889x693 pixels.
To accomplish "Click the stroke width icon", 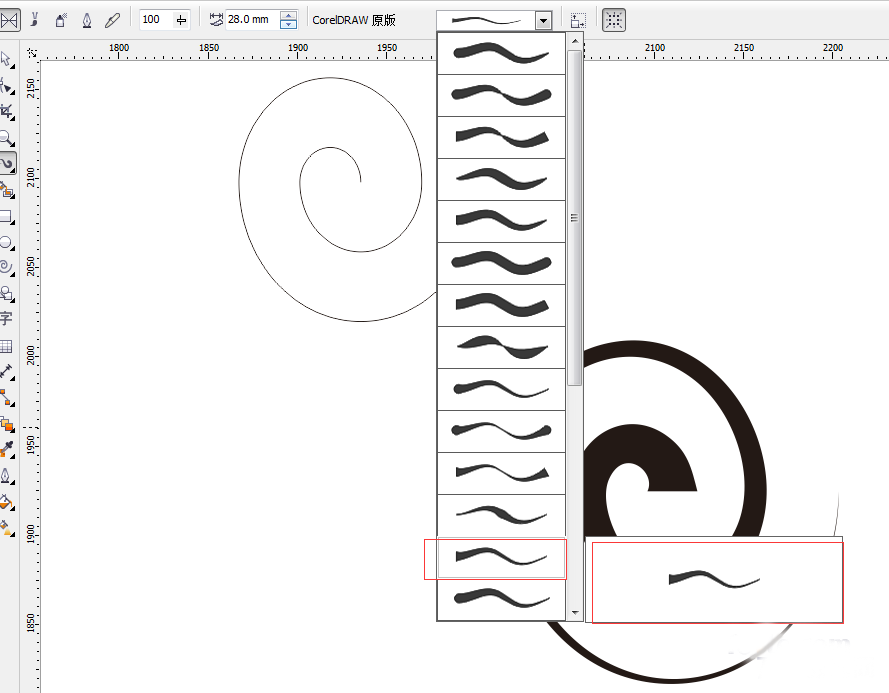I will (x=215, y=20).
